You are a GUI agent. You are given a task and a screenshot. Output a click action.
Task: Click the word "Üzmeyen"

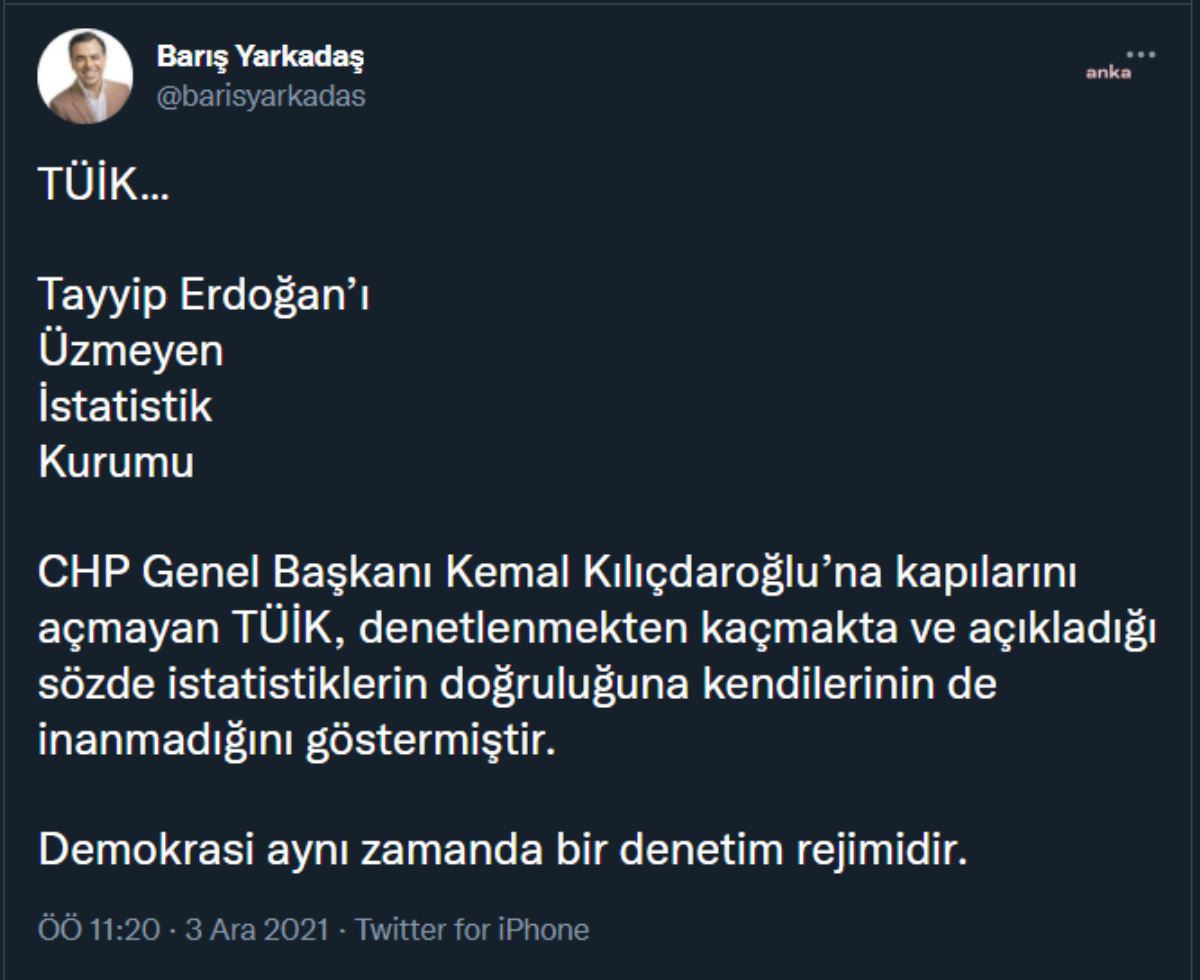click(130, 351)
